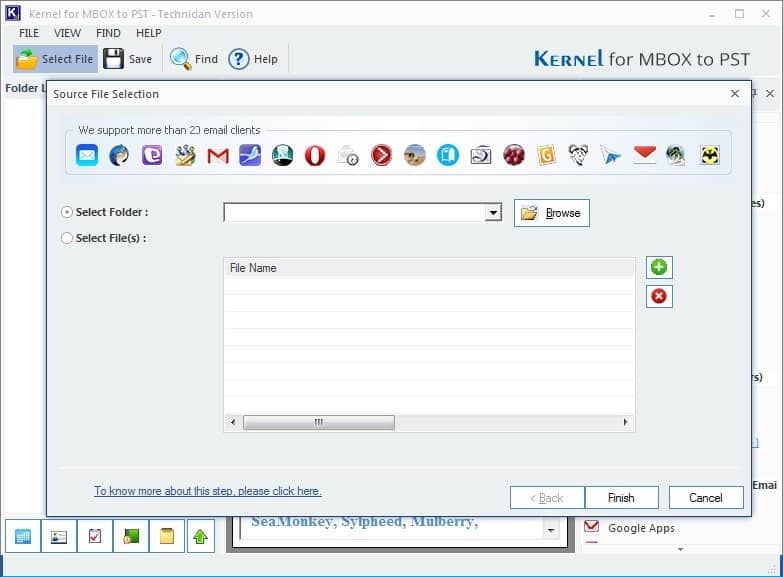Open calendar view icon in bottom bar
This screenshot has height=577, width=783.
tap(23, 536)
